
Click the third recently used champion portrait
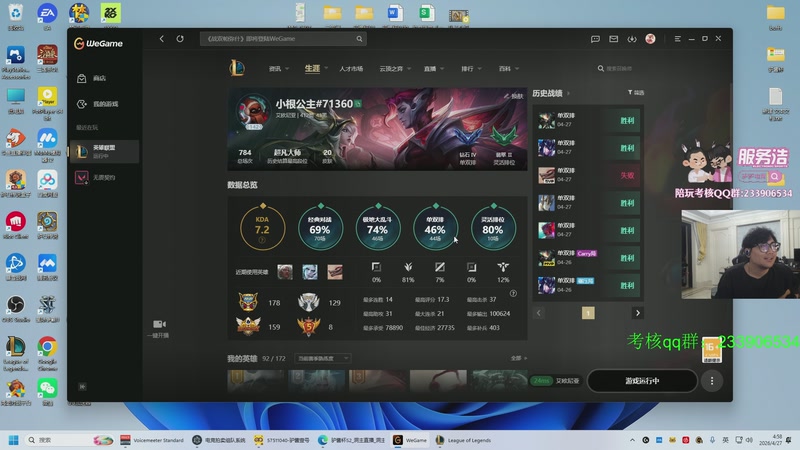[335, 272]
